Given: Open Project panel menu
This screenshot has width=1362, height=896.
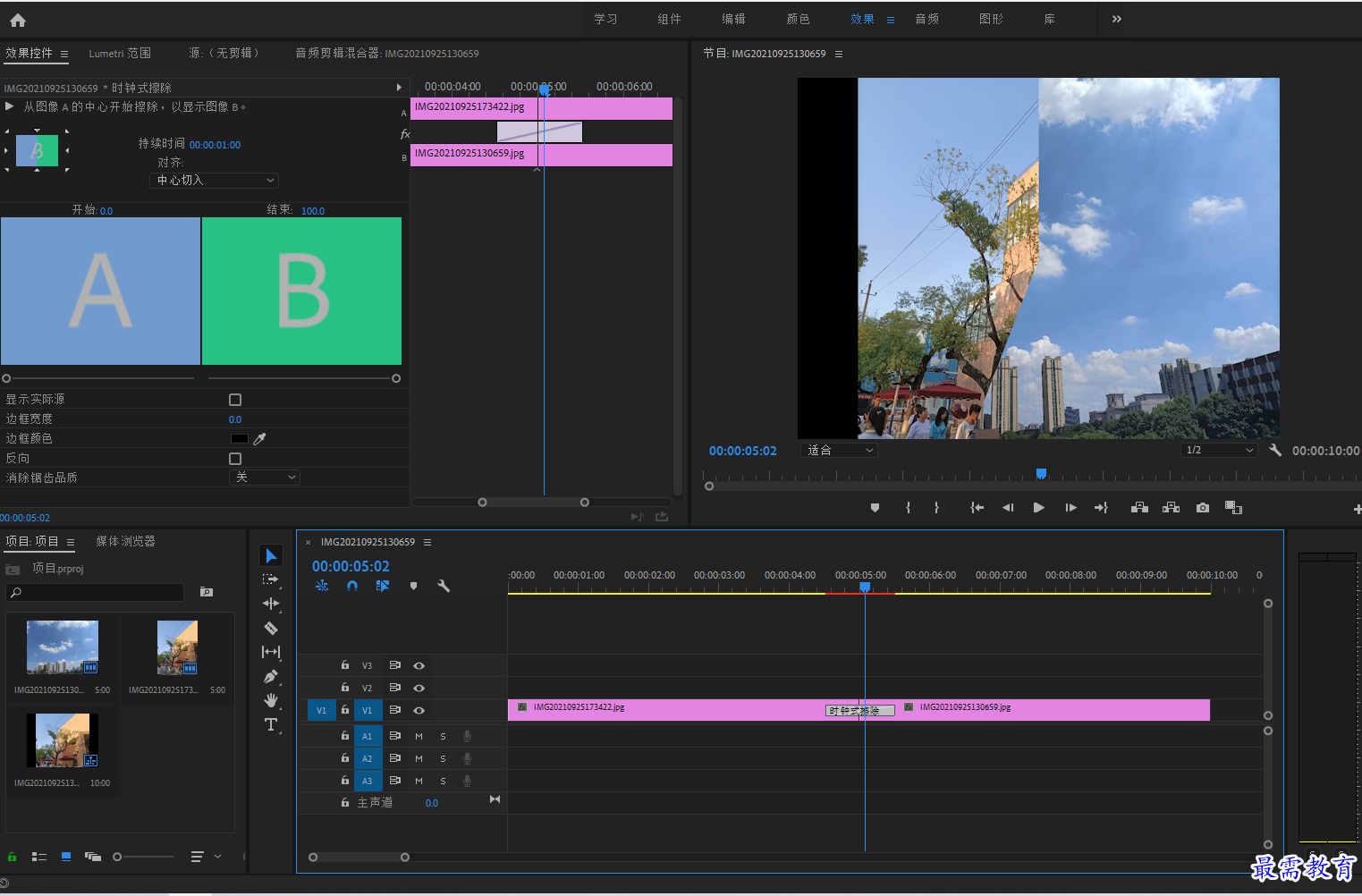Looking at the screenshot, I should pos(71,542).
